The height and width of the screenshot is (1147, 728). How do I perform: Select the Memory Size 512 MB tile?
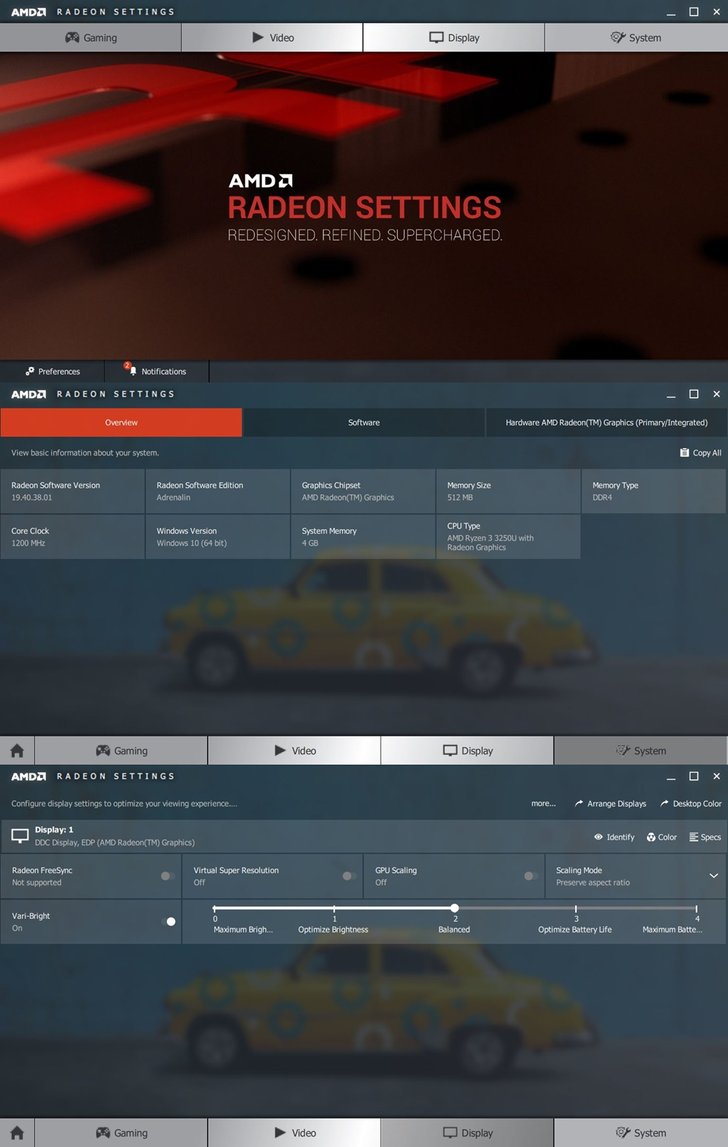509,491
